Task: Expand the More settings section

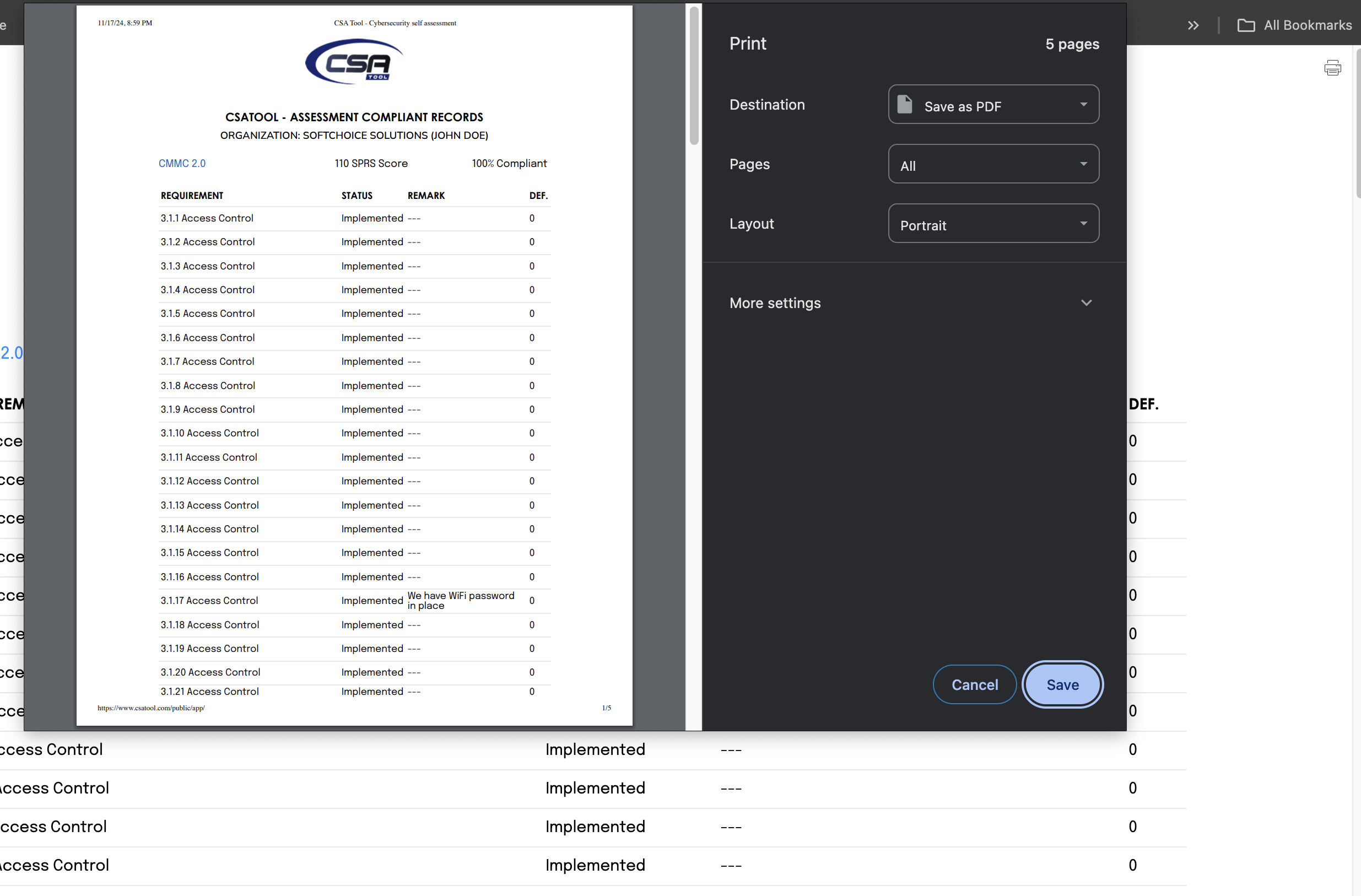Action: (x=775, y=303)
